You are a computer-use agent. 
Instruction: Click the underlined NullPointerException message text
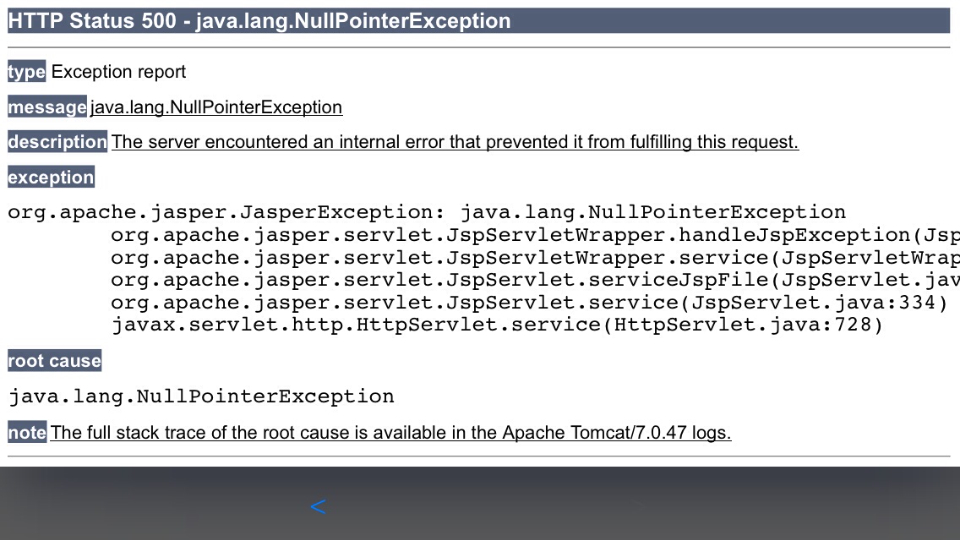[216, 107]
